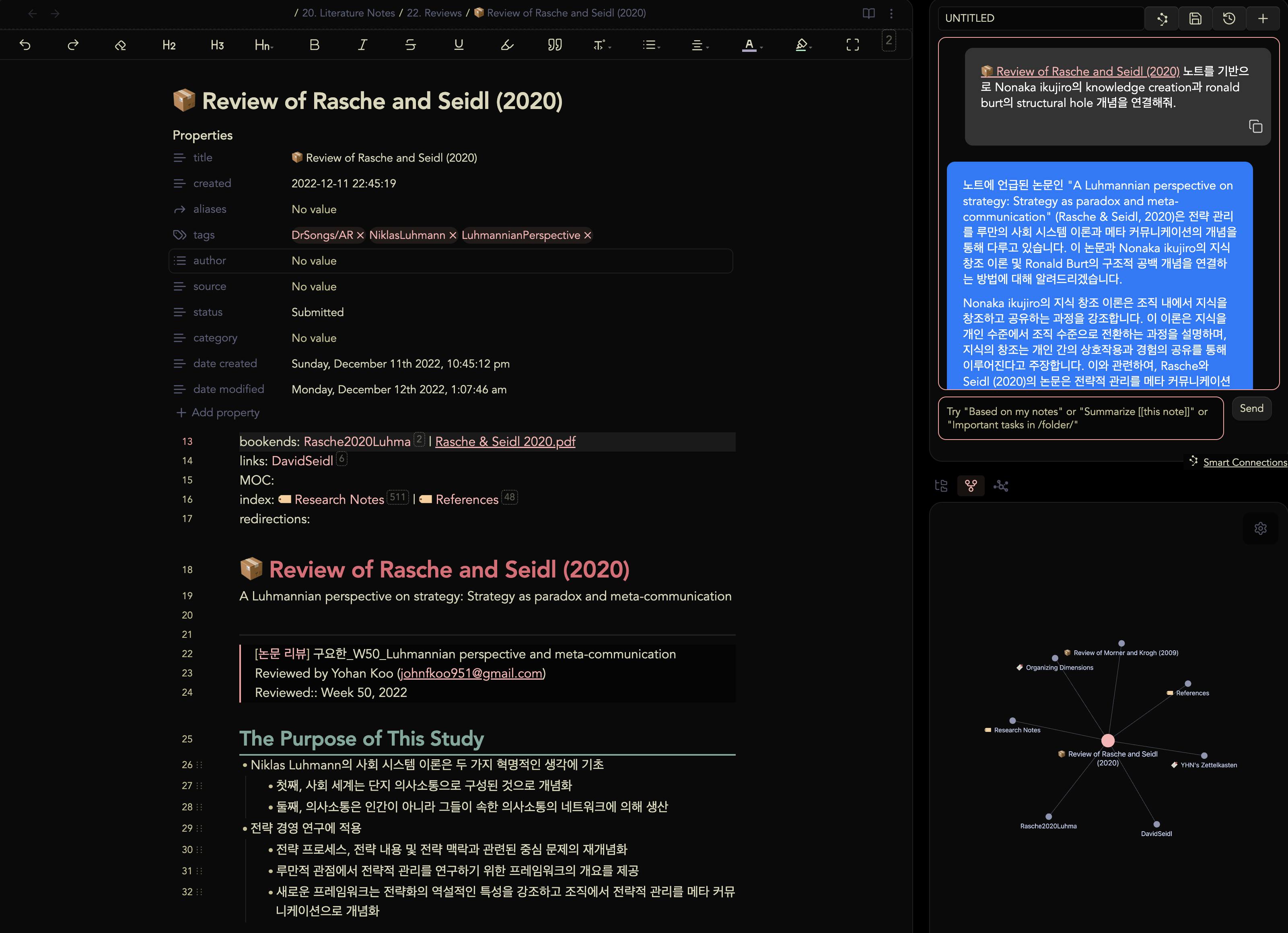
Task: Click the redo arrow in editing toolbar
Action: point(73,45)
